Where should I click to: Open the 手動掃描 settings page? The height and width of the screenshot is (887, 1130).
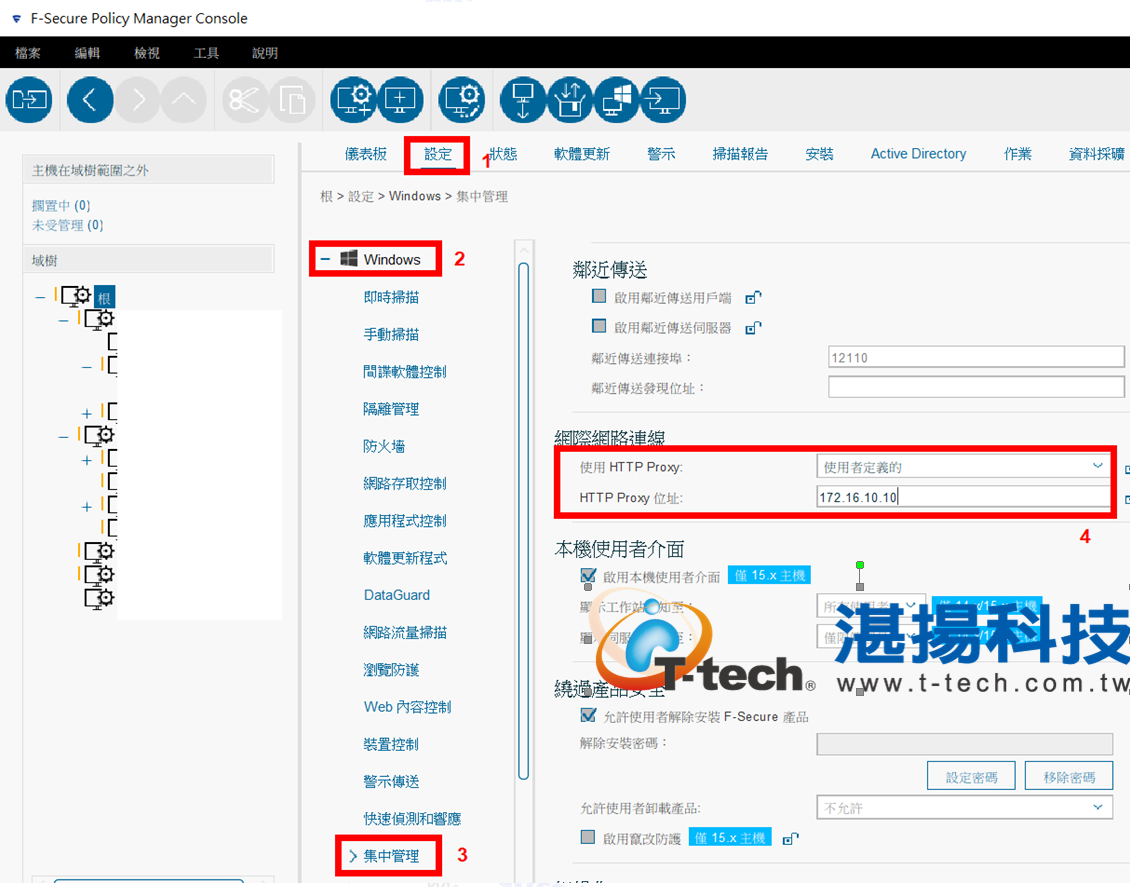(x=391, y=334)
